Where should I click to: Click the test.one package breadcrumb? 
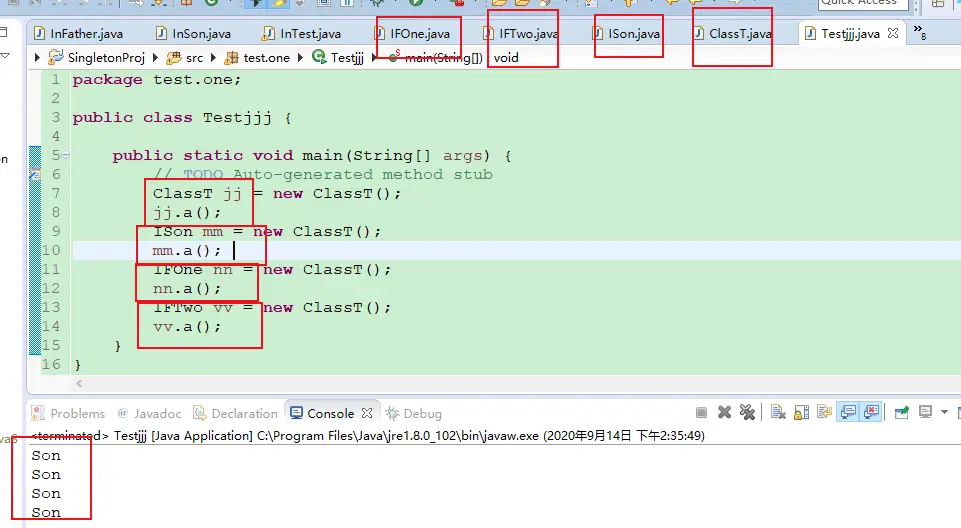pos(266,58)
